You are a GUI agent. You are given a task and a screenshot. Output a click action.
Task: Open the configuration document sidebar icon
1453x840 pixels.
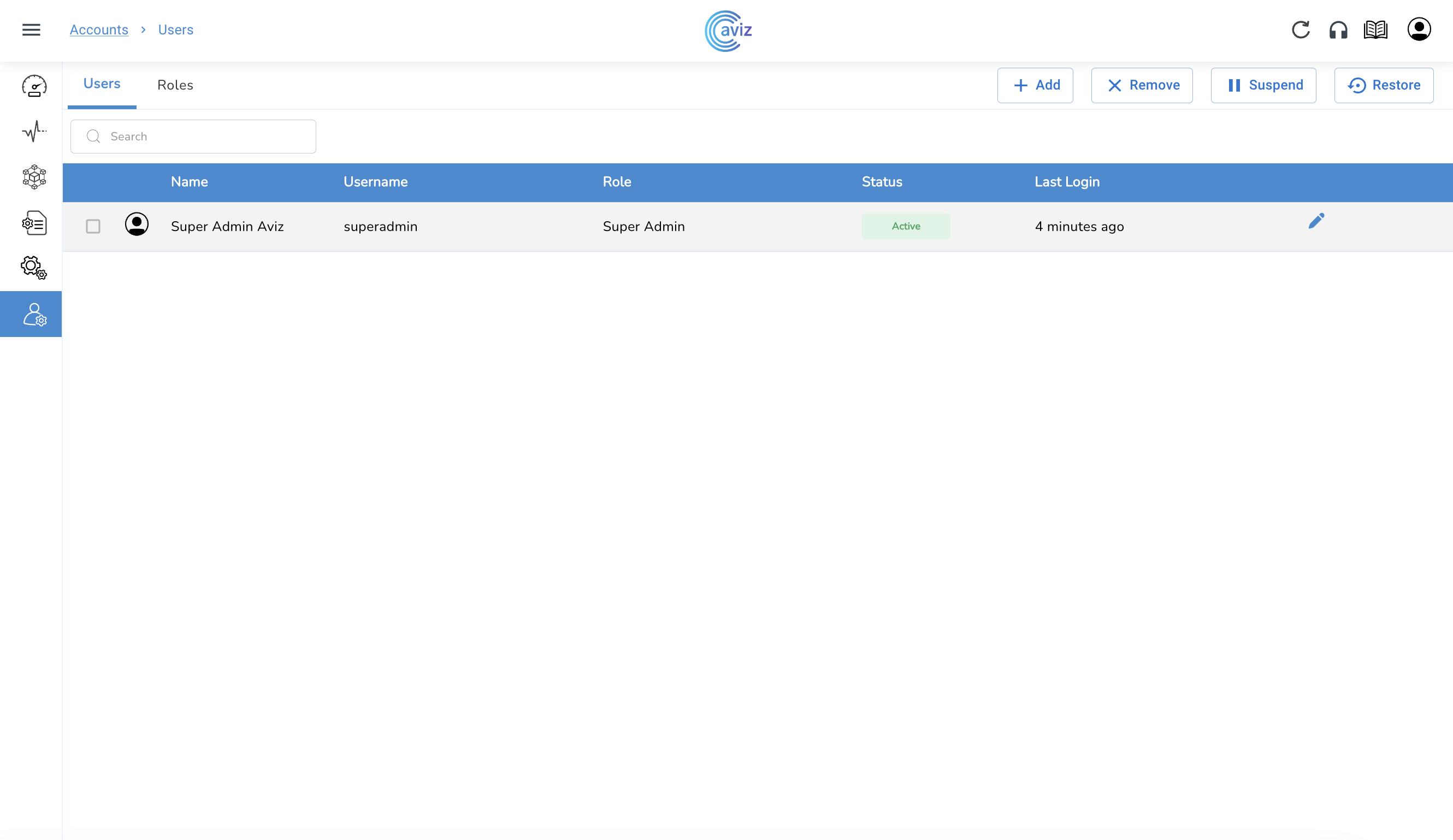point(34,222)
